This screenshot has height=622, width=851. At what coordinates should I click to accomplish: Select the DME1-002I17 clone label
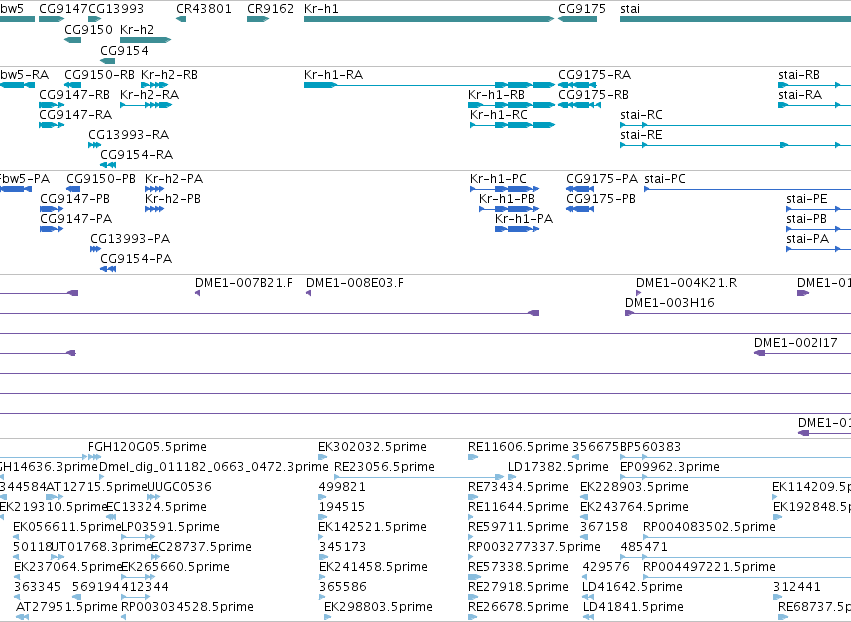(796, 343)
